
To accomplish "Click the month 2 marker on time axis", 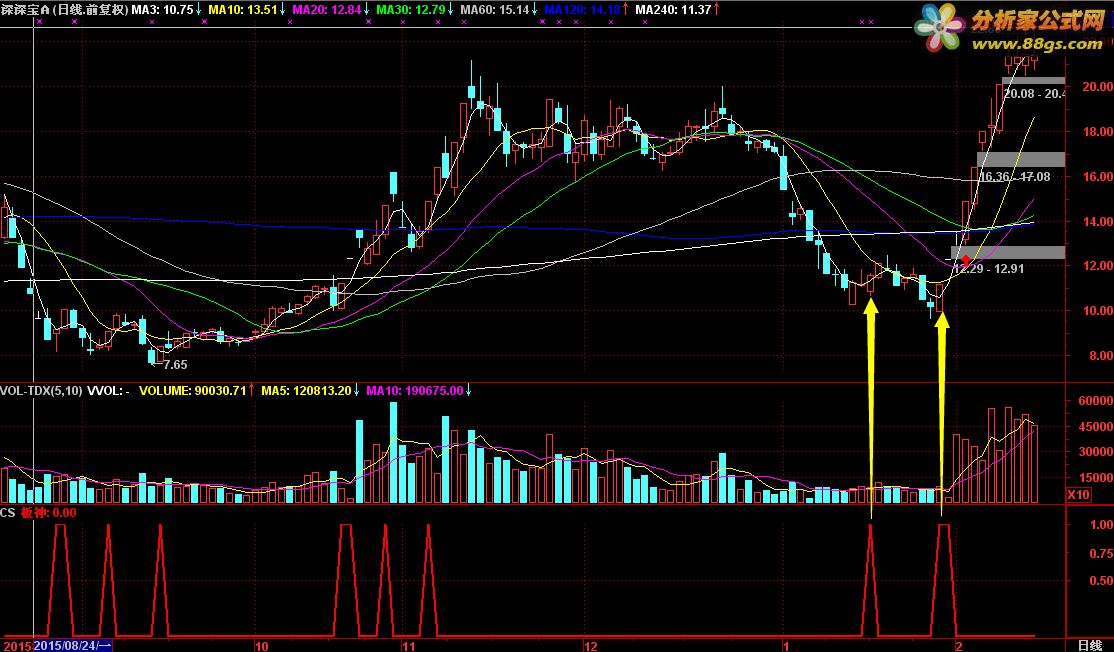I will pyautogui.click(x=958, y=646).
